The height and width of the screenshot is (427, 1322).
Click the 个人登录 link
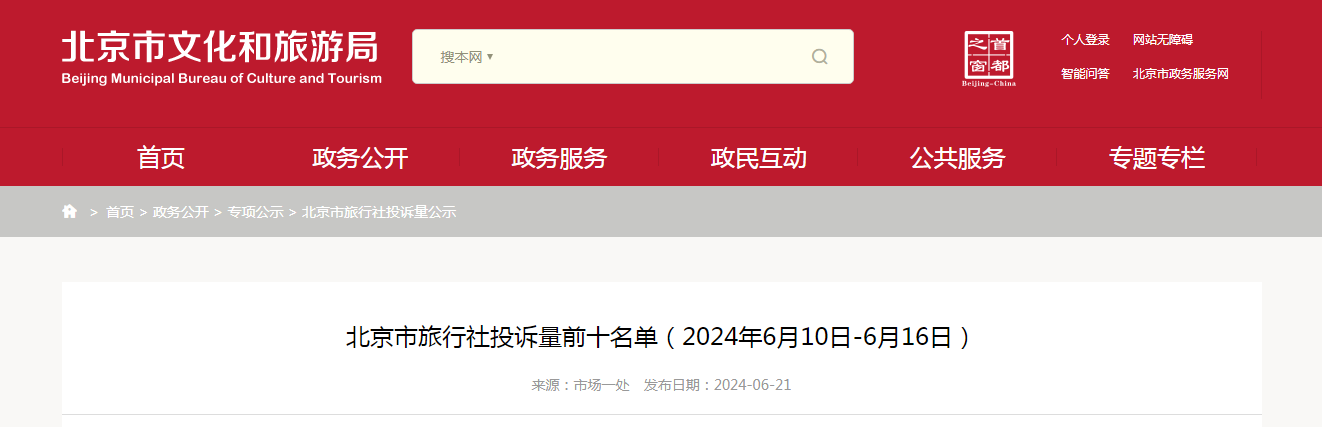pos(1085,40)
